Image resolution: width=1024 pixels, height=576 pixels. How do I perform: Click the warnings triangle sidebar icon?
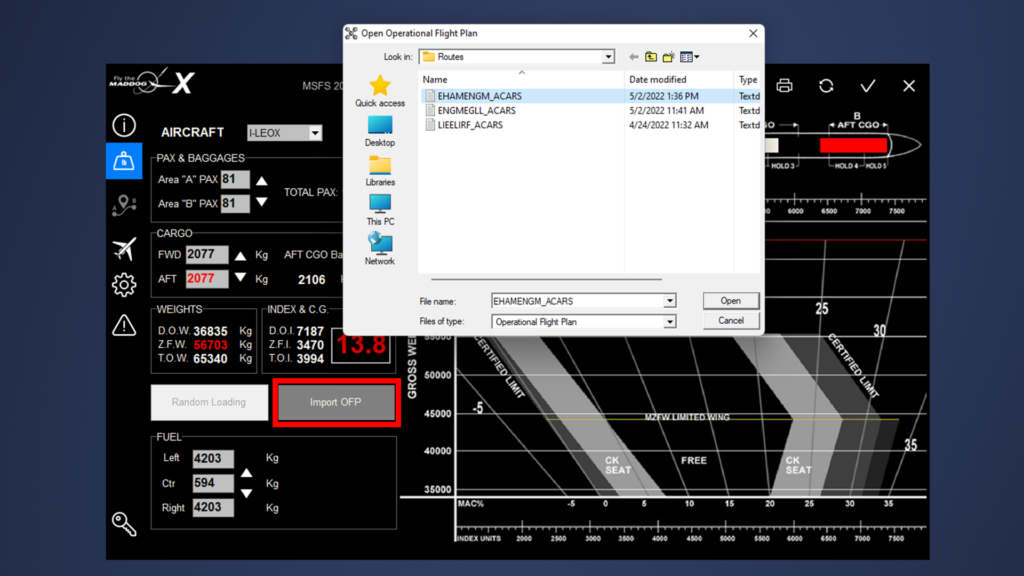pyautogui.click(x=124, y=324)
